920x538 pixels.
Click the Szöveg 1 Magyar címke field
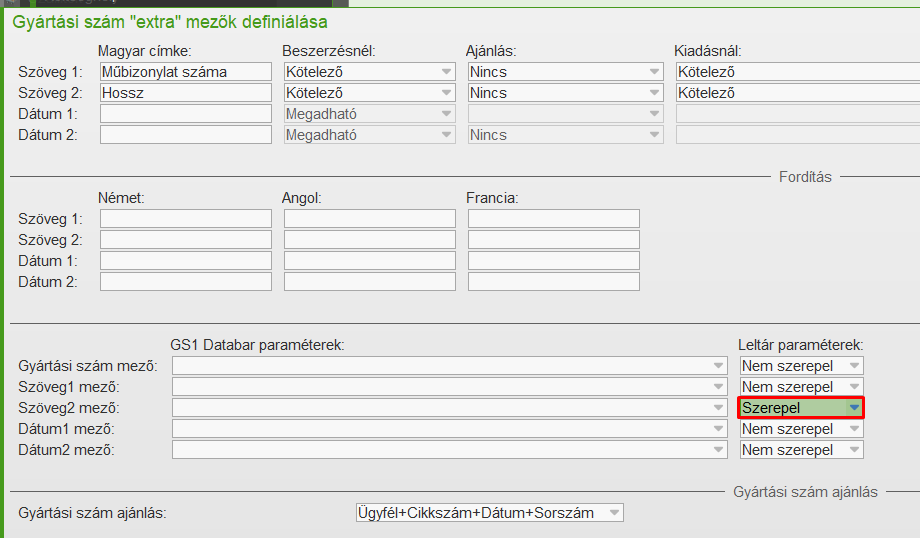coord(185,72)
